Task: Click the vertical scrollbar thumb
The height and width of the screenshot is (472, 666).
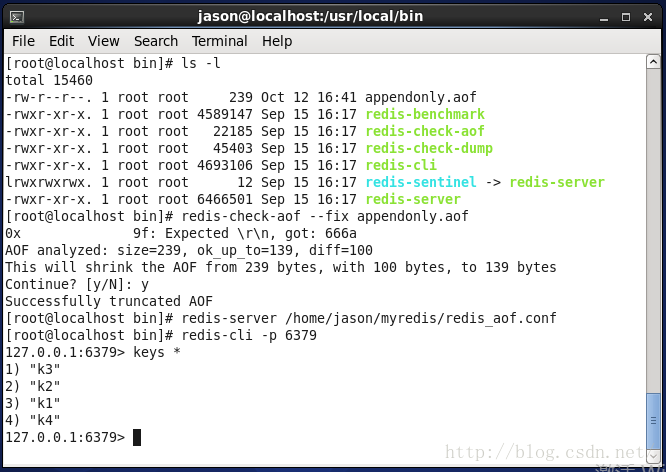Action: 653,421
